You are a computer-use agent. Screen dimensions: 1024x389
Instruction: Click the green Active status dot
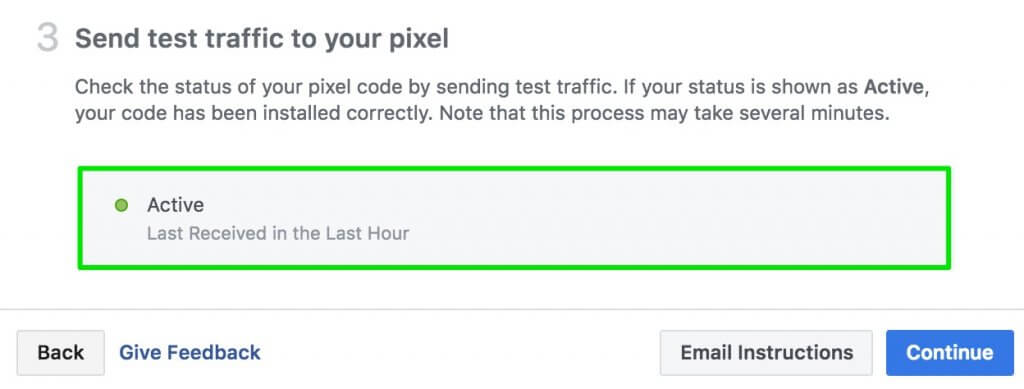pyautogui.click(x=121, y=206)
